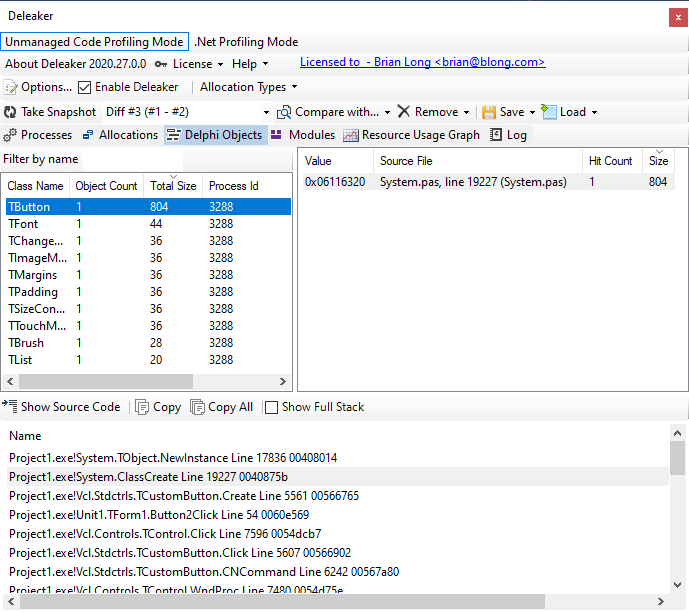Image resolution: width=689 pixels, height=613 pixels.
Task: Select the TBrush class row
Action: 148,343
